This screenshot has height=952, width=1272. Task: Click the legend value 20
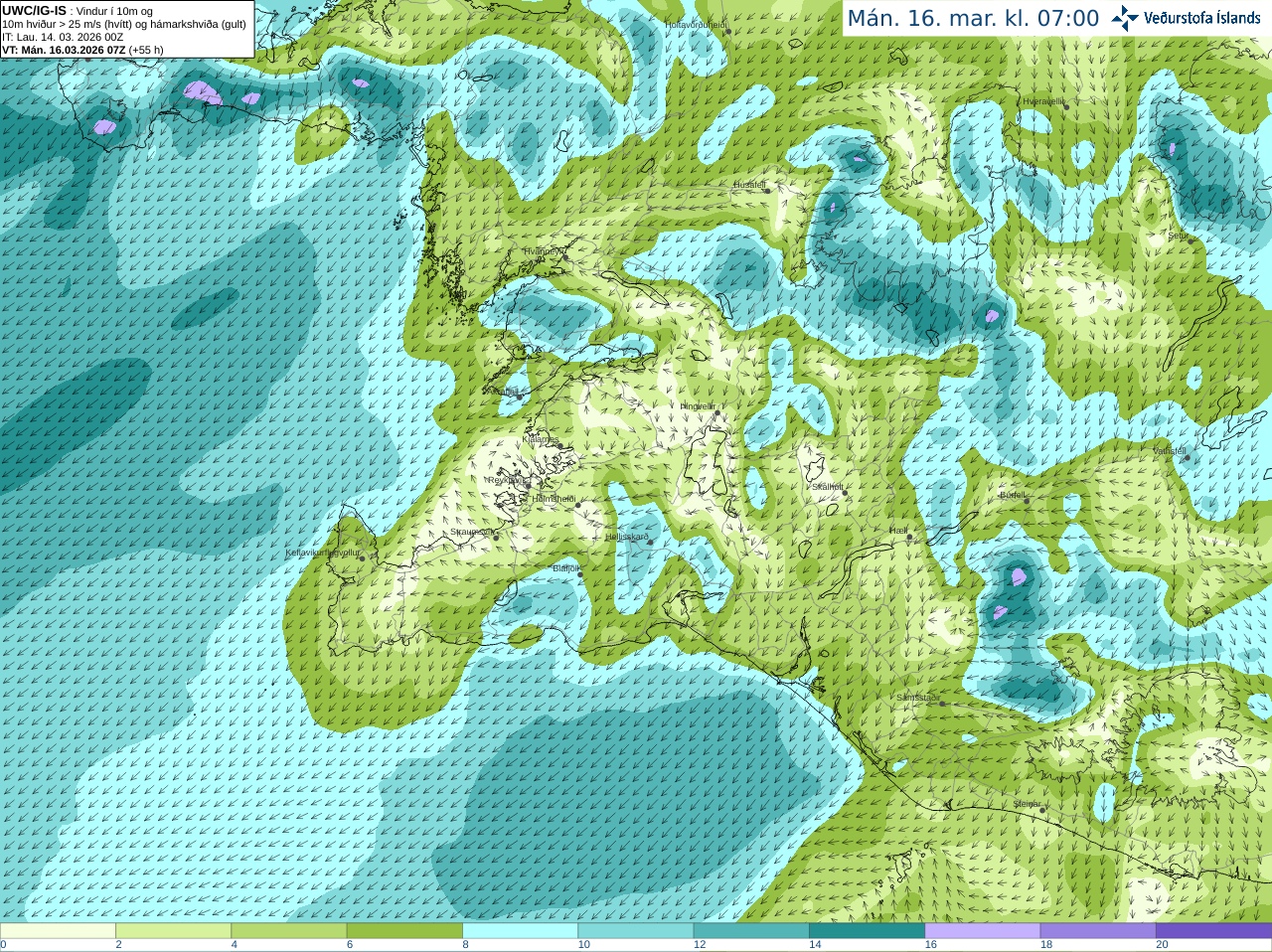pyautogui.click(x=1162, y=945)
